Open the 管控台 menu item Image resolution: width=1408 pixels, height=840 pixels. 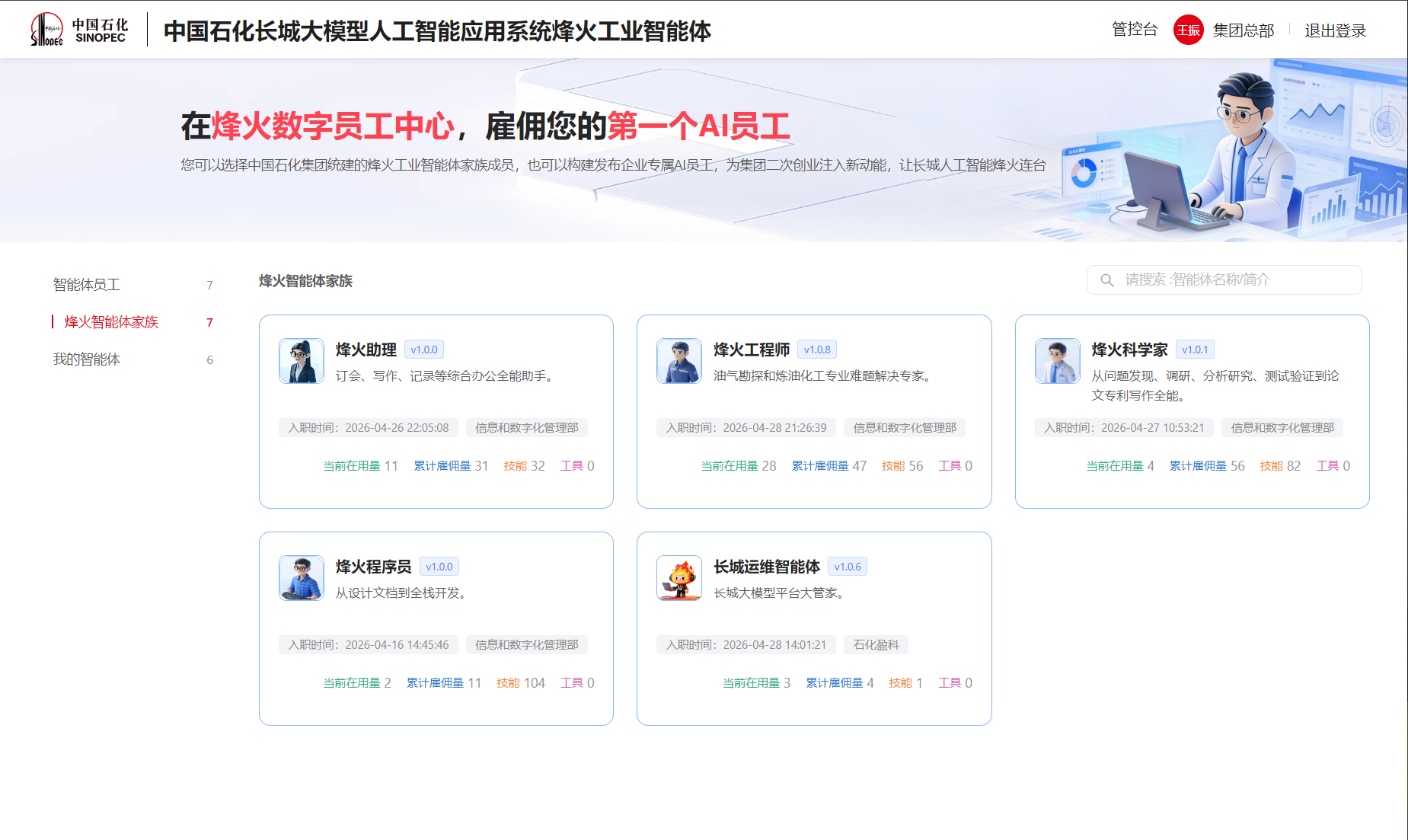point(1134,29)
